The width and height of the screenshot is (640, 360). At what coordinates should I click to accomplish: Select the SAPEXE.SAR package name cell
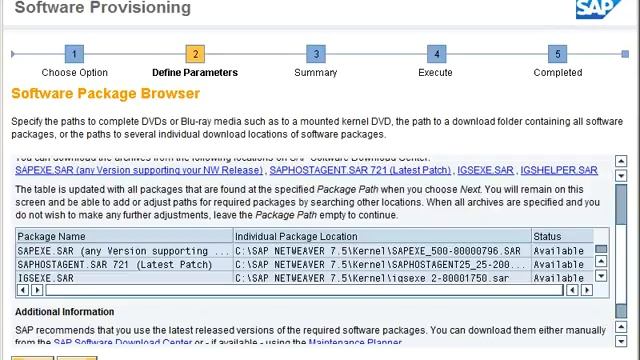coord(124,251)
